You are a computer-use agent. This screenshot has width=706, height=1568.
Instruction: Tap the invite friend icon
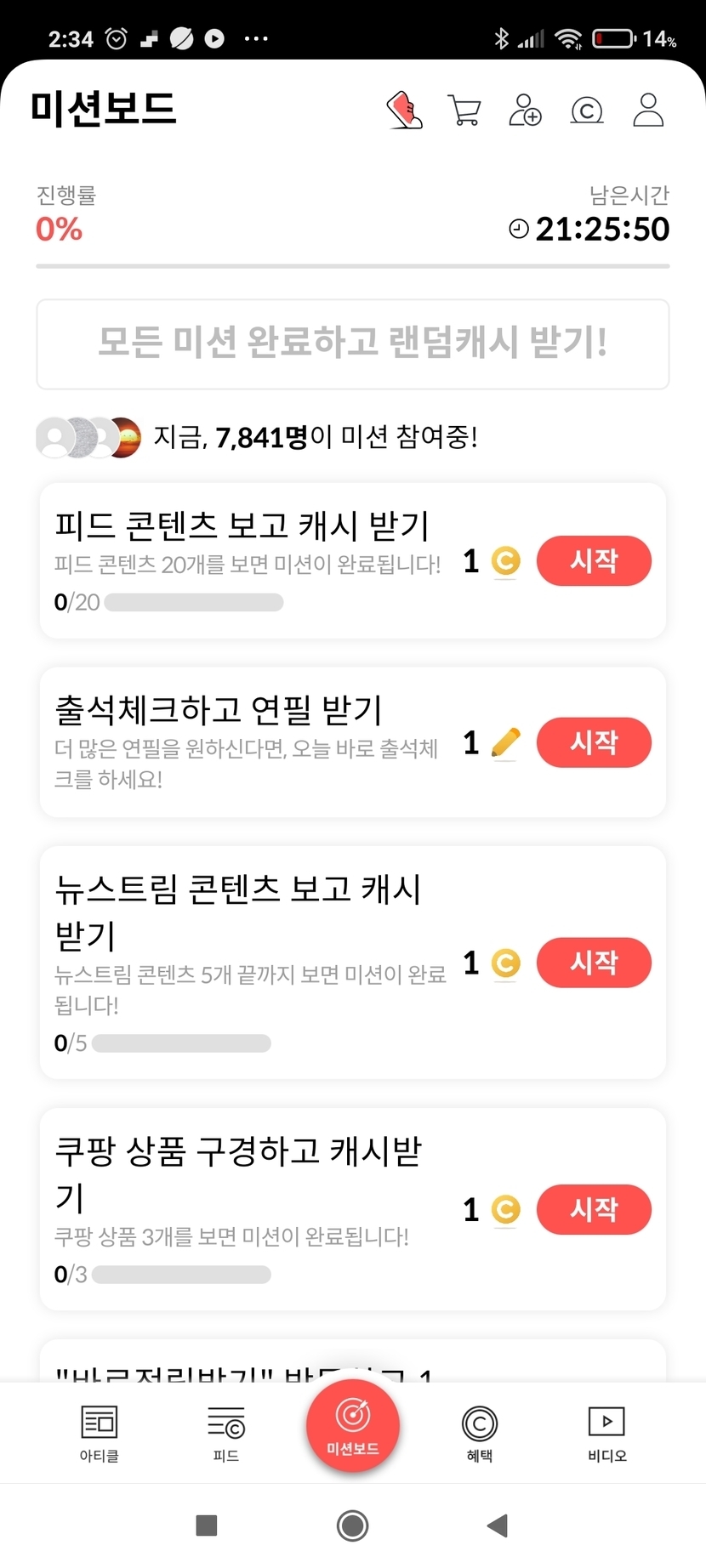tap(525, 111)
